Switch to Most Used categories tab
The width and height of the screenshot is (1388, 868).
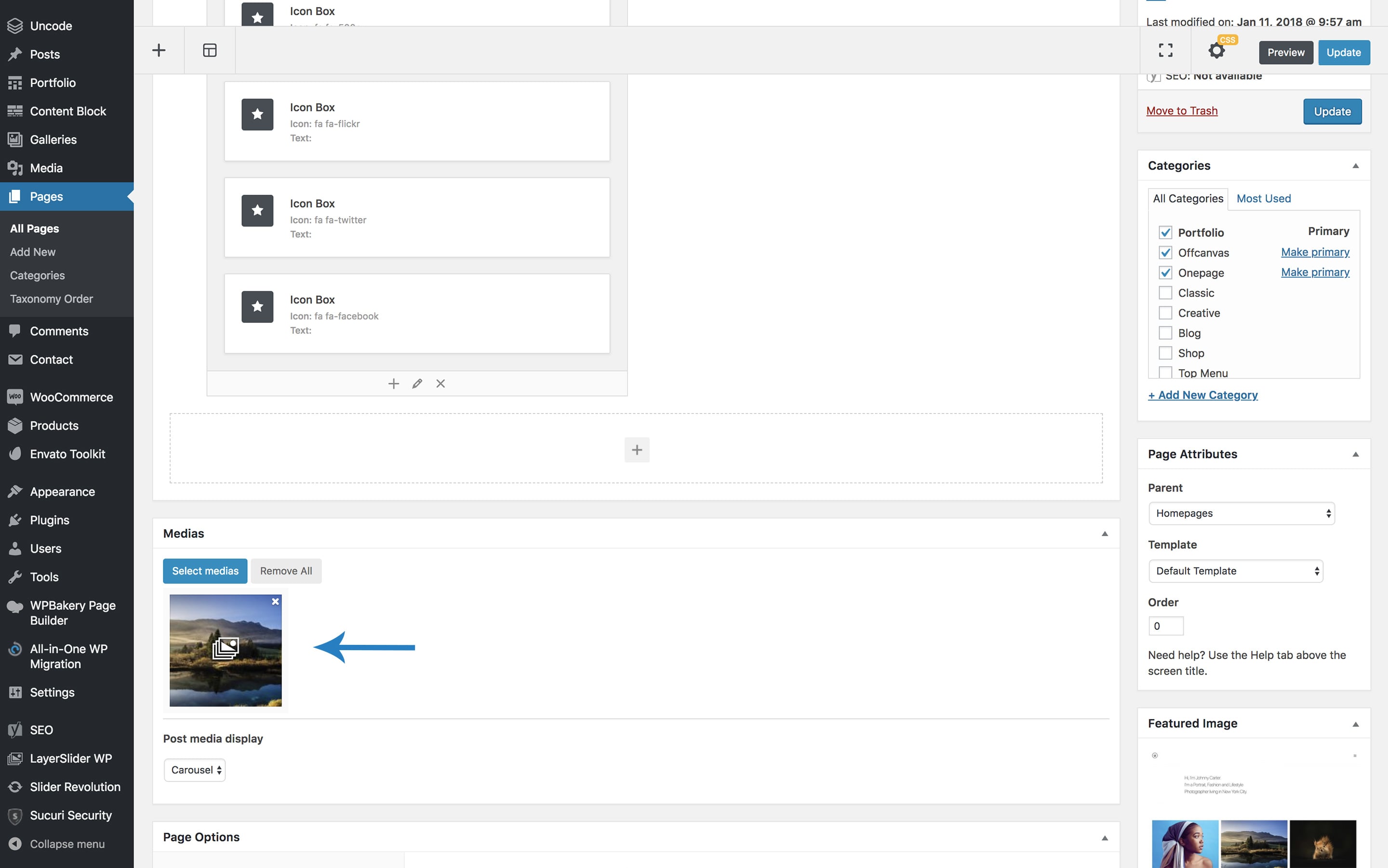[1263, 198]
